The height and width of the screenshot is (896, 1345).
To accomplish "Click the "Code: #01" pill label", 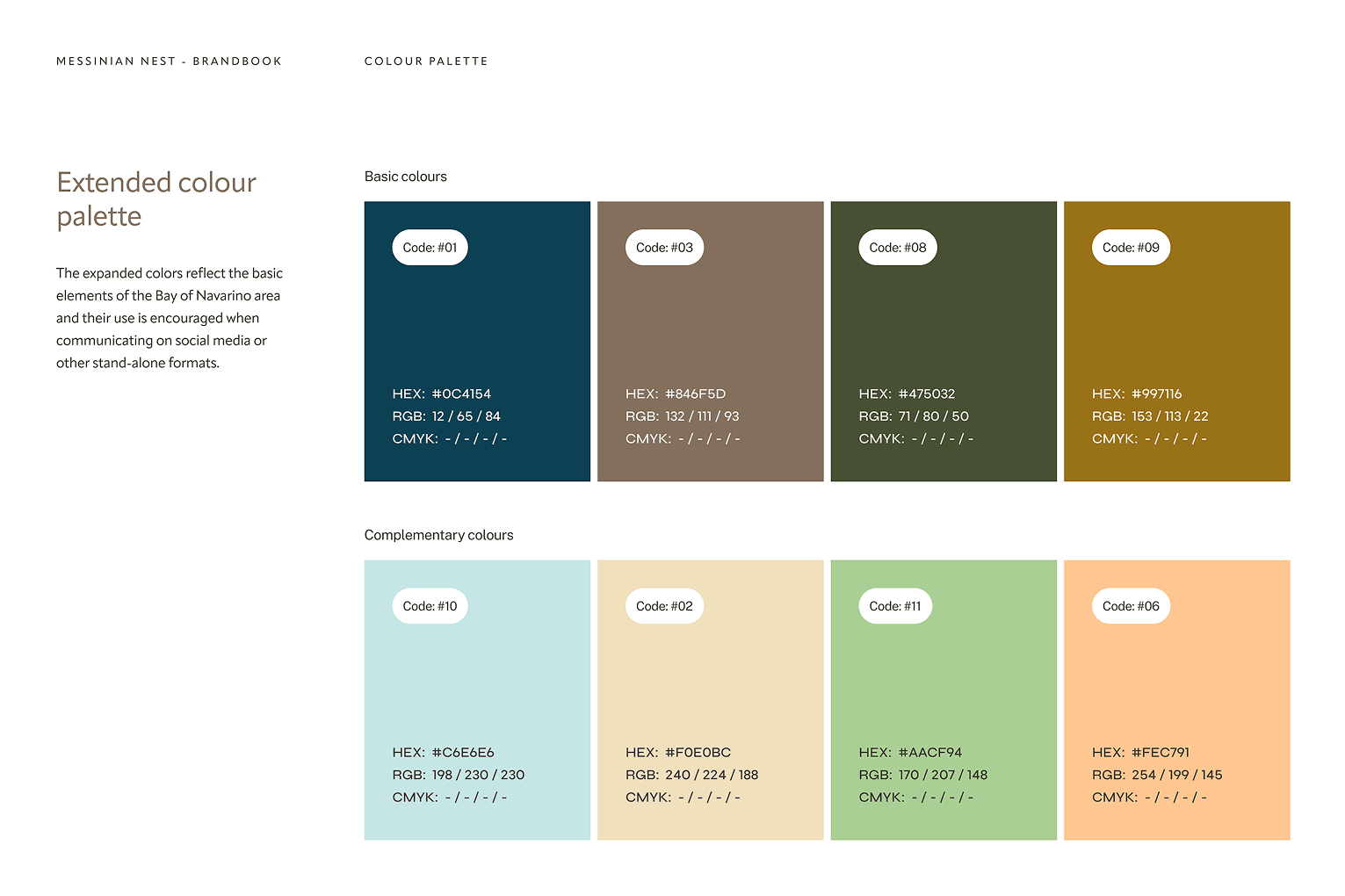I will 430,248.
